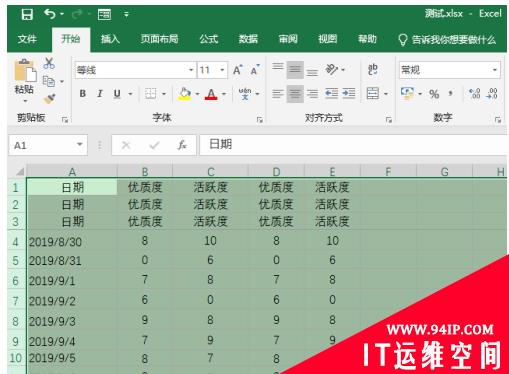Open the 帮助 tab
Screen dimensions: 509x374
point(367,39)
